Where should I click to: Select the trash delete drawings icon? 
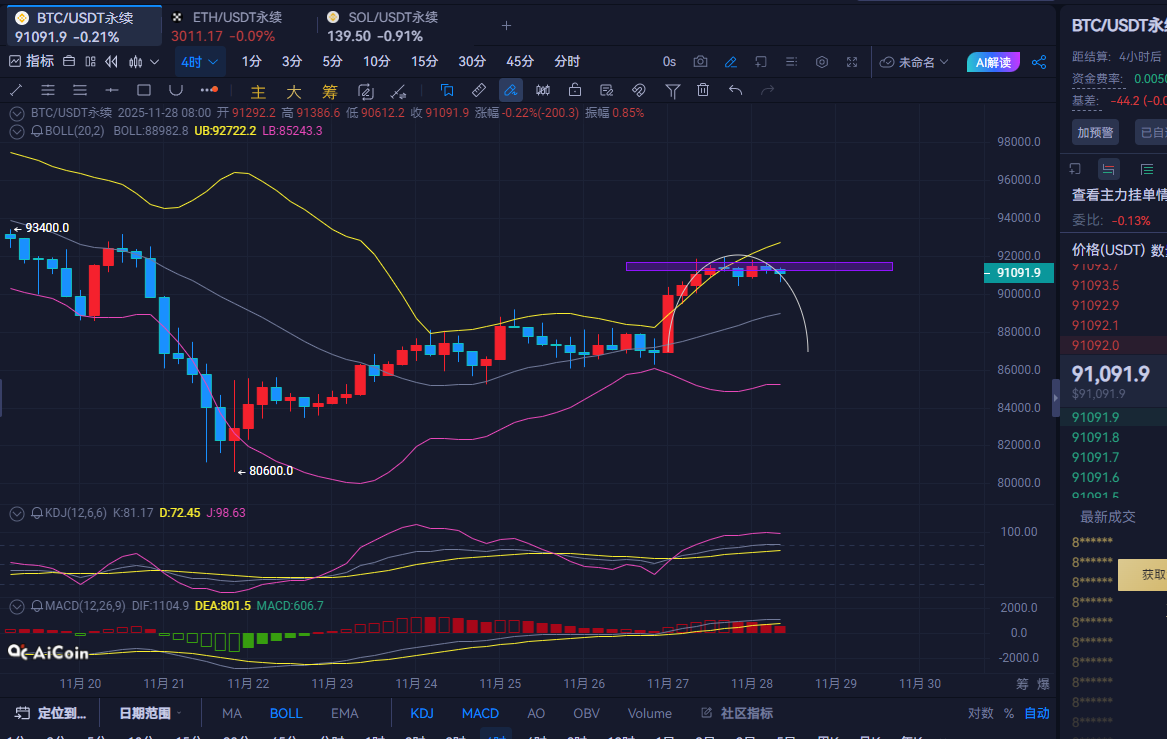703,91
